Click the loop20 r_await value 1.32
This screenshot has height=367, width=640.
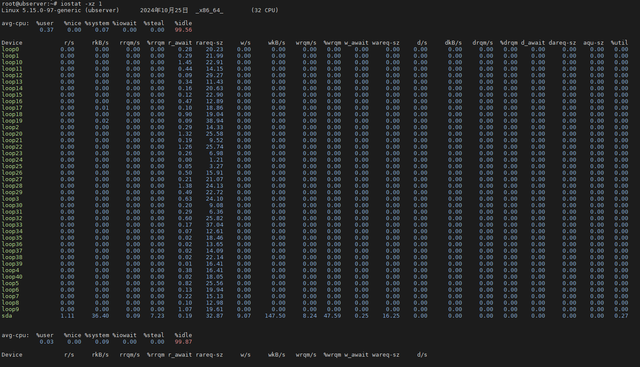tap(185, 134)
